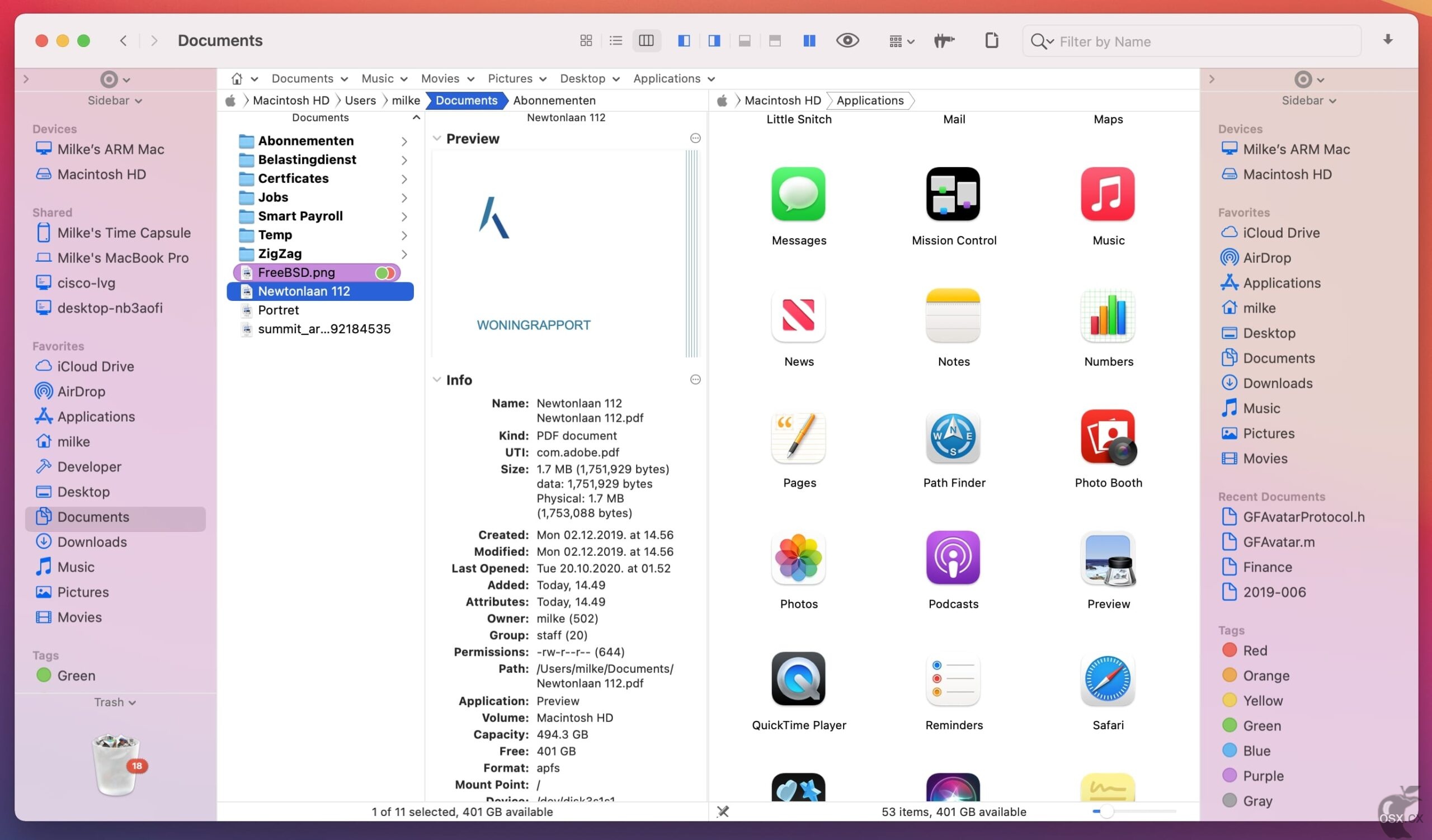This screenshot has height=840, width=1432.
Task: Open the Photo Booth app icon
Action: 1108,436
